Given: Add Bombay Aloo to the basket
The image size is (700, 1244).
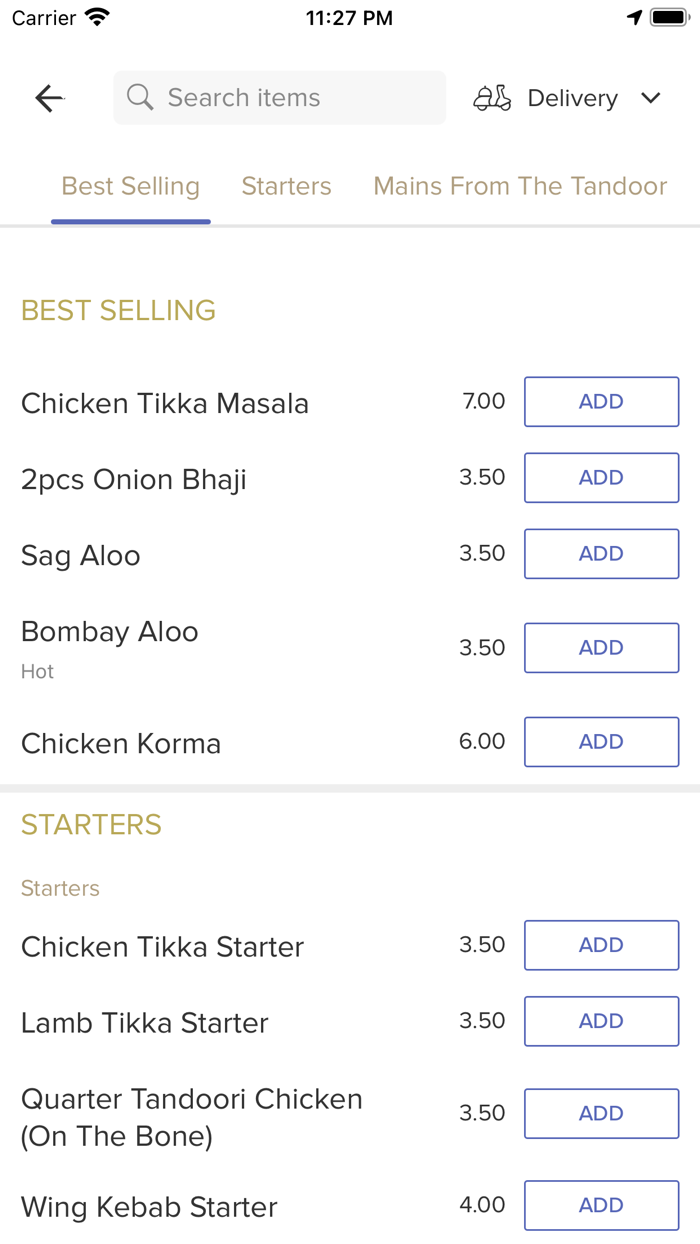Looking at the screenshot, I should point(601,648).
